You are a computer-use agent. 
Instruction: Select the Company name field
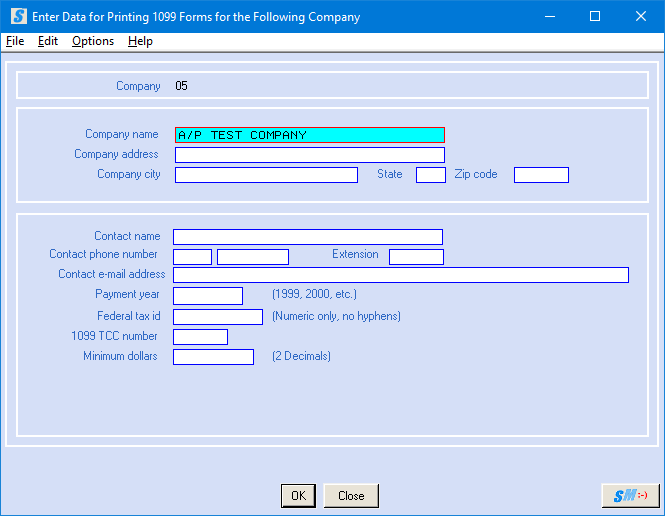coord(309,135)
